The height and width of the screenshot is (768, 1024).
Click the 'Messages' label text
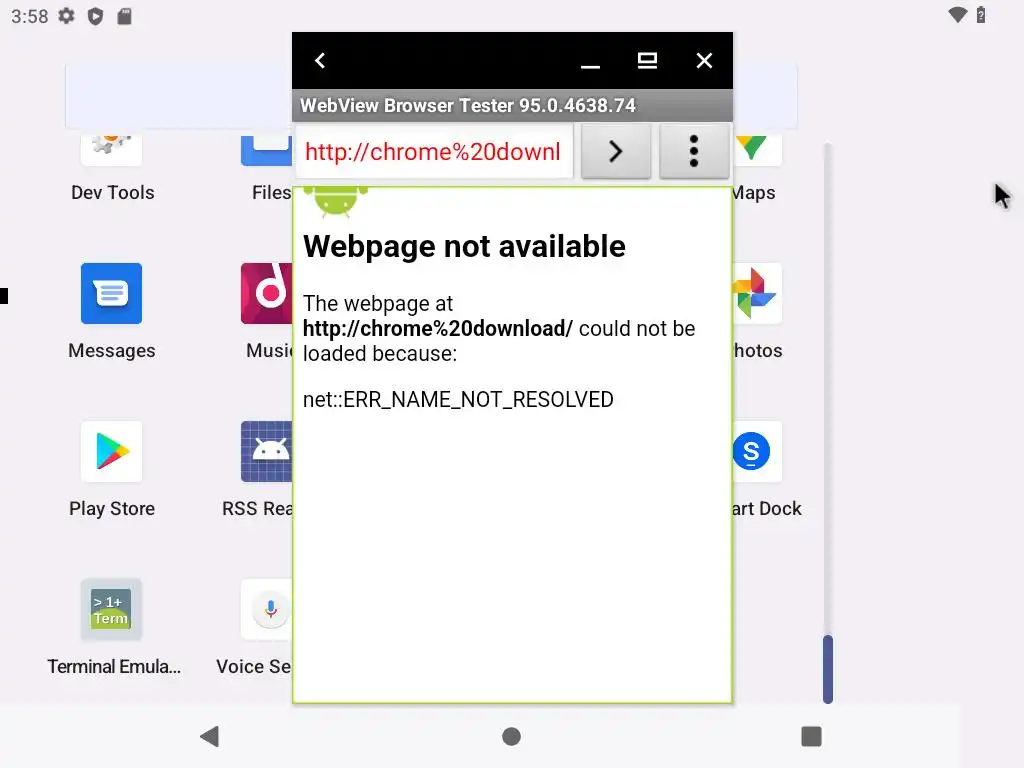point(112,350)
